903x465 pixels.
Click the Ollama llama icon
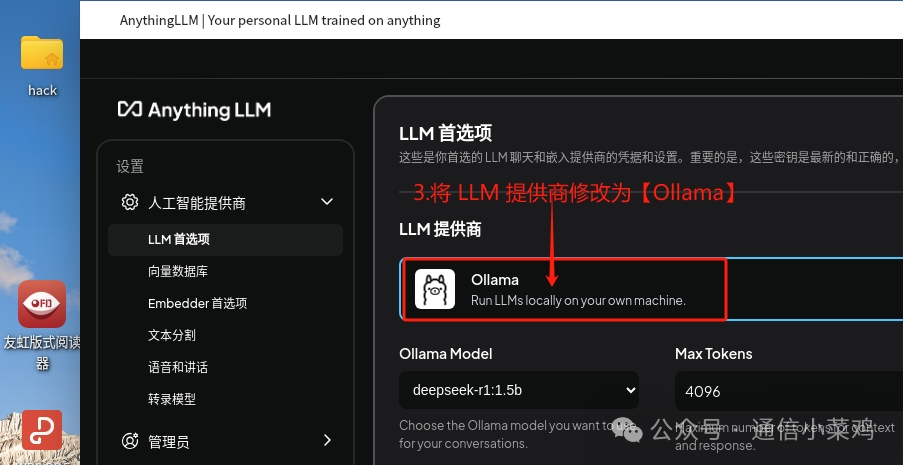(435, 289)
